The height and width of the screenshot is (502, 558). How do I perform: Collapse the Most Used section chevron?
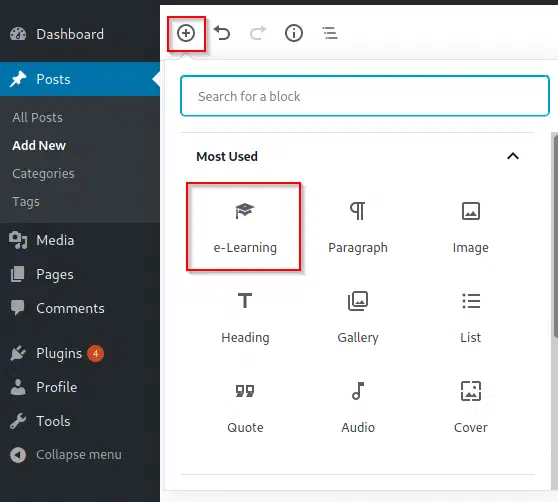[x=513, y=156]
